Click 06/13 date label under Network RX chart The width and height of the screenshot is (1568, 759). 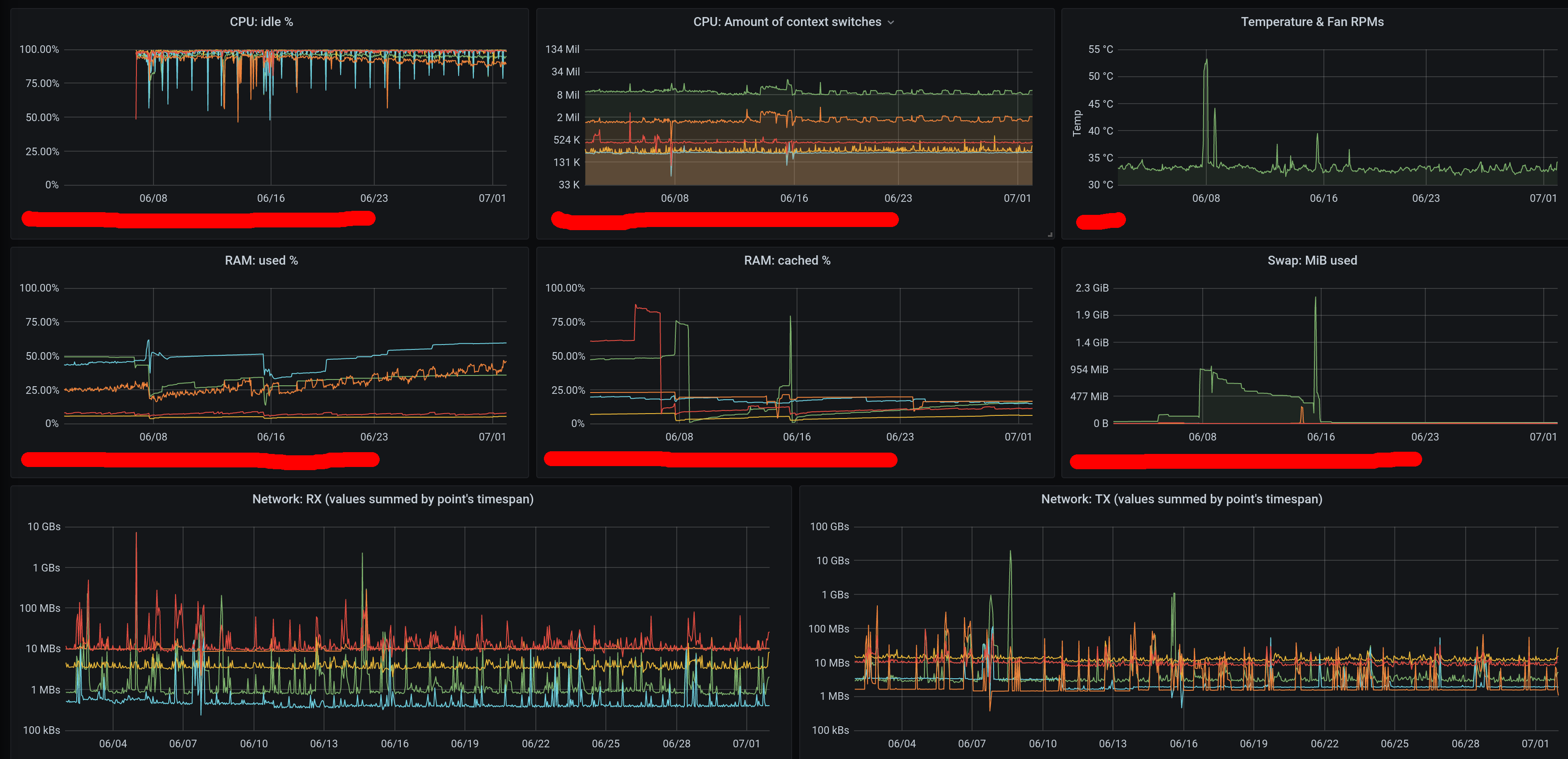324,744
